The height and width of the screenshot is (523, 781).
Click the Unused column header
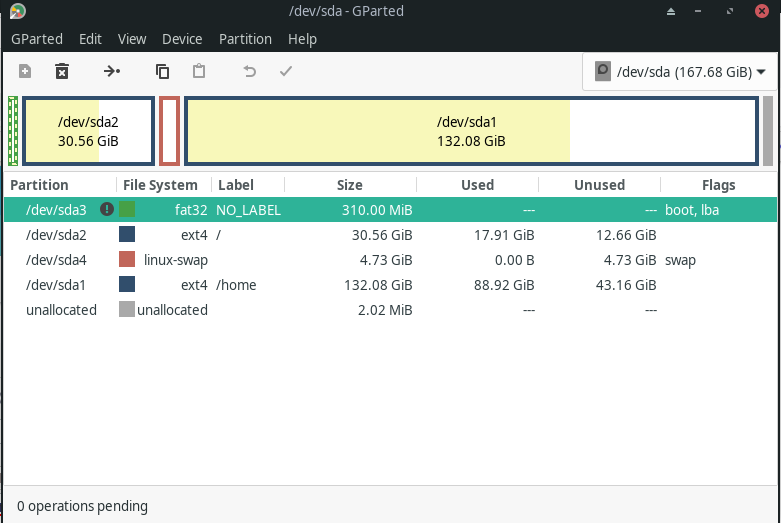[599, 185]
